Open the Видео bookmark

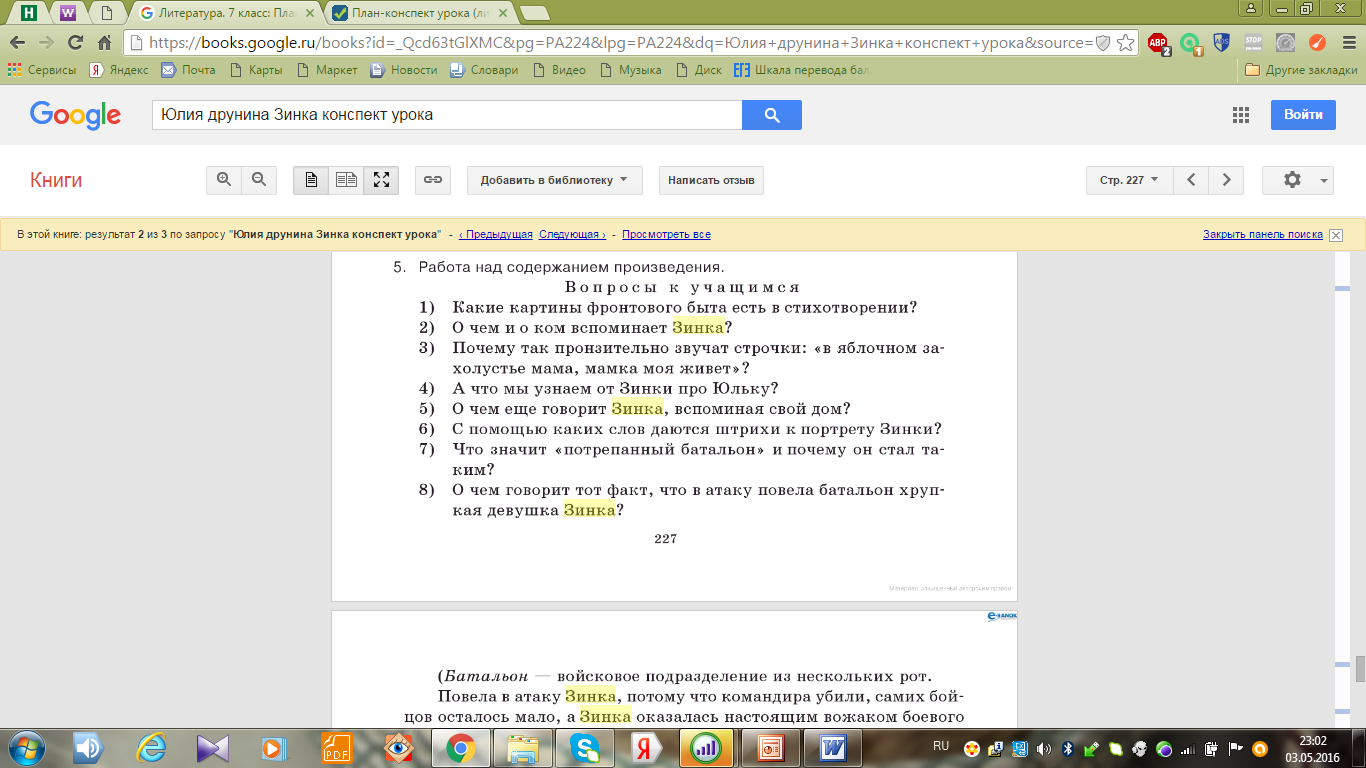pyautogui.click(x=559, y=70)
